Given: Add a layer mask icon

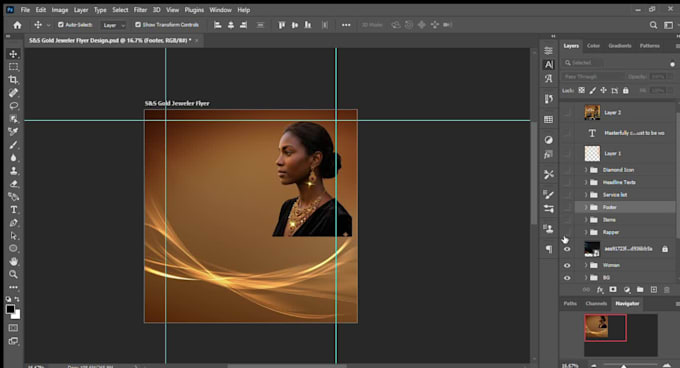Looking at the screenshot, I should [613, 290].
